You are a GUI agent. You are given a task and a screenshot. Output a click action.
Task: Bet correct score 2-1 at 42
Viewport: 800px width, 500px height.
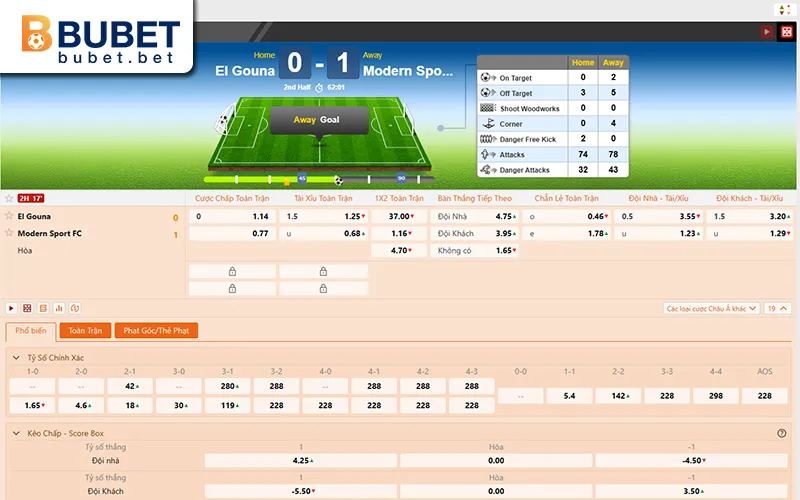pos(130,386)
